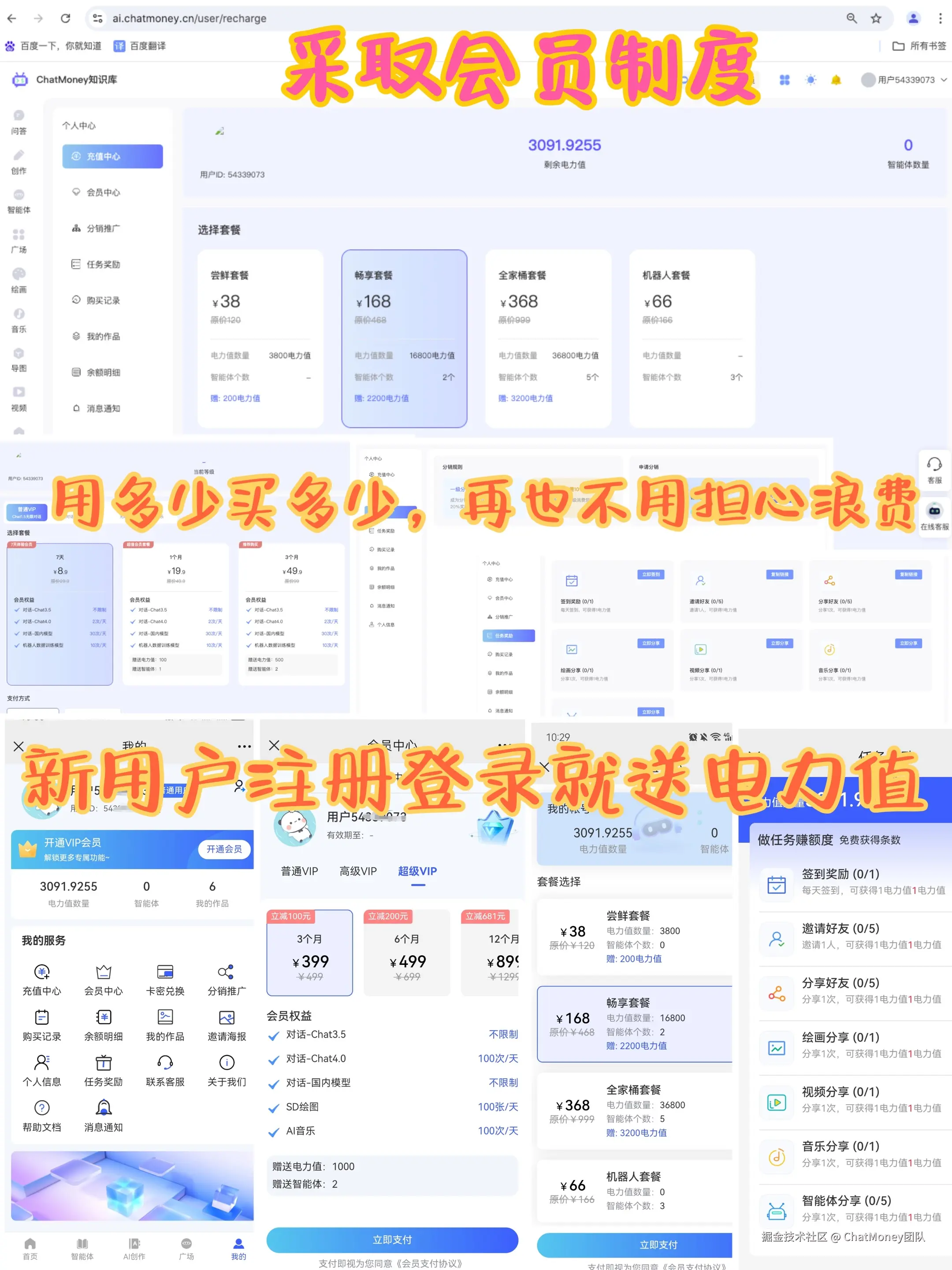The image size is (952, 1270).
Task: Open 会员中心 in the personal center menu
Action: pyautogui.click(x=103, y=192)
